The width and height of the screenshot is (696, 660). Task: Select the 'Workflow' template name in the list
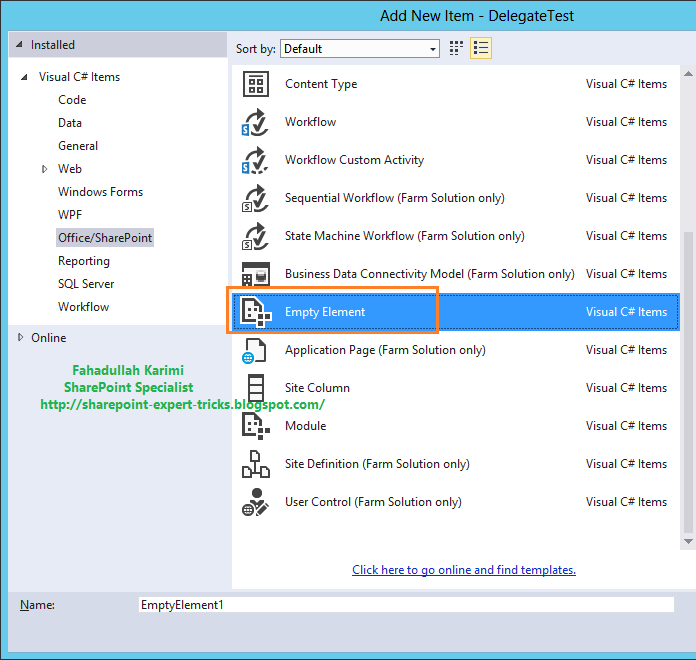coord(310,122)
